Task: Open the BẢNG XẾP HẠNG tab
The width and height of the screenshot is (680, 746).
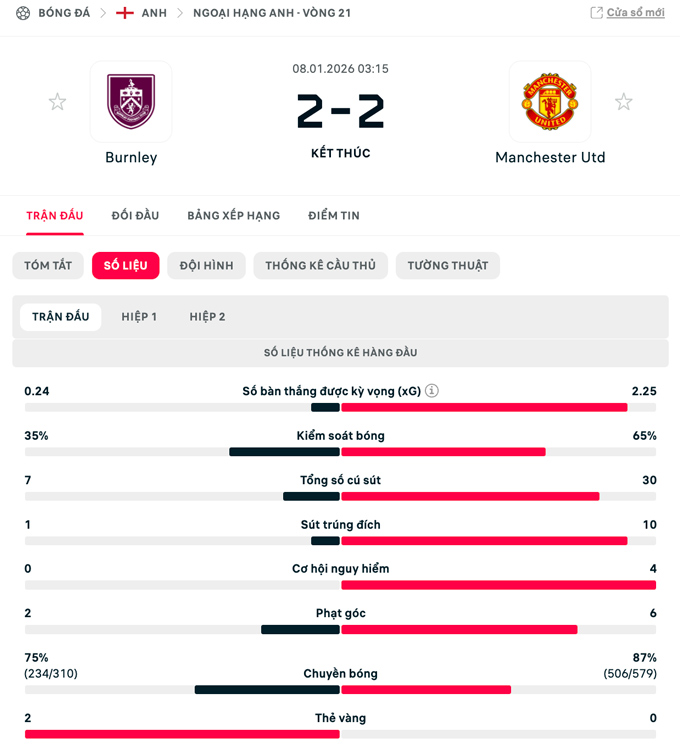Action: pyautogui.click(x=233, y=216)
